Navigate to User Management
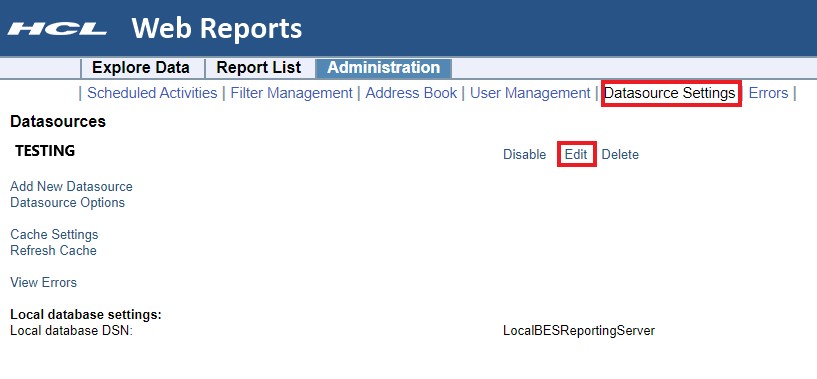This screenshot has height=379, width=817. [530, 93]
